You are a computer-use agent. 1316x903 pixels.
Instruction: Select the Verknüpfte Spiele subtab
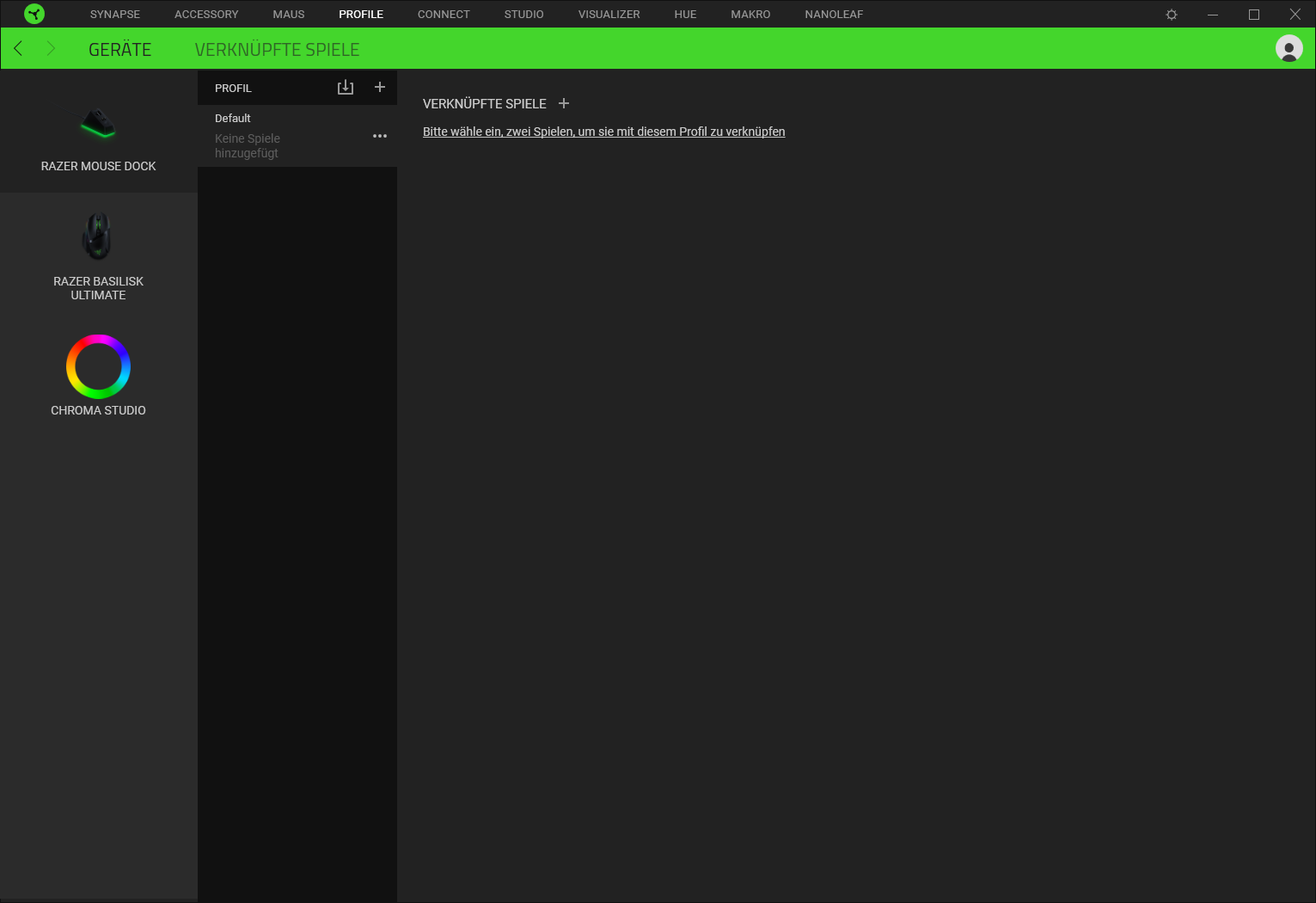(278, 50)
